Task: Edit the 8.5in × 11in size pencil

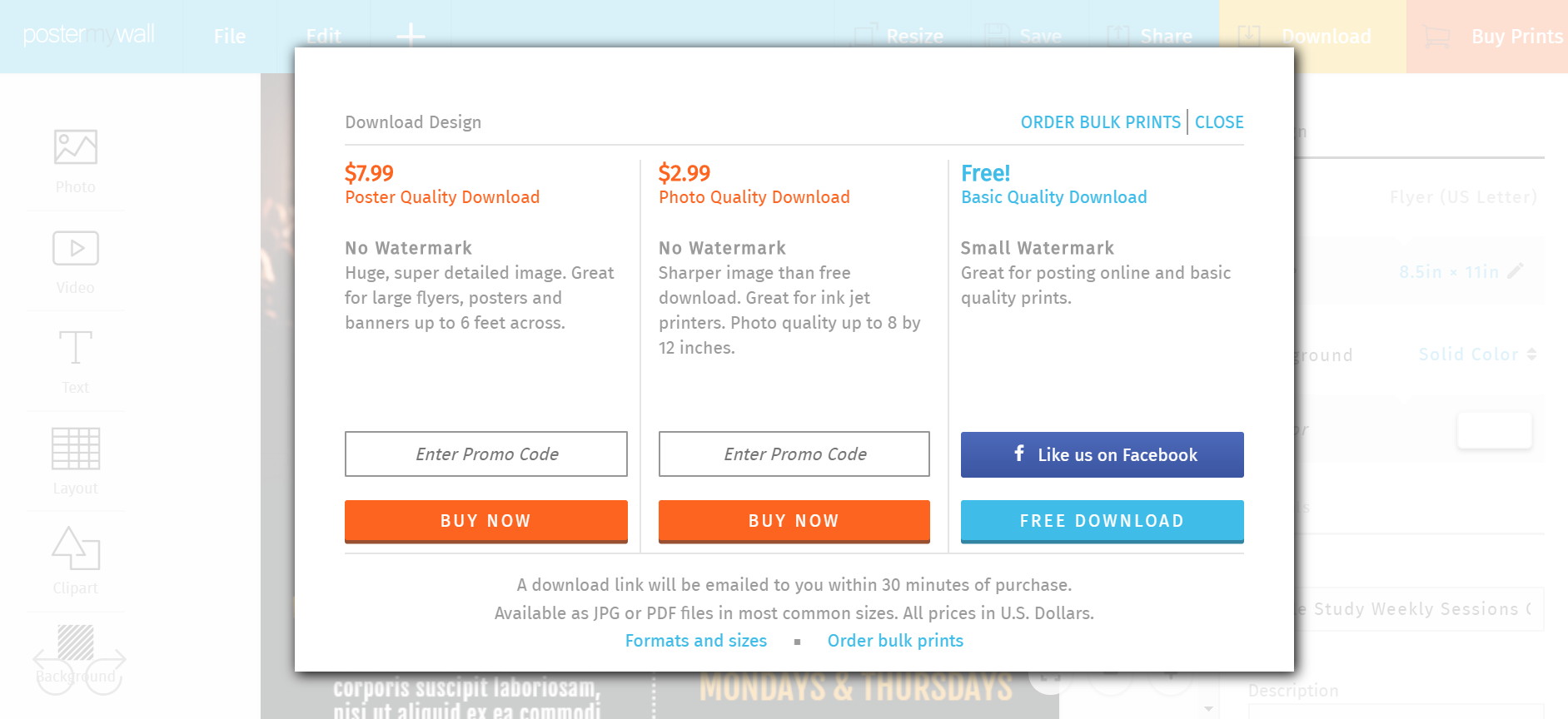Action: 1516,271
